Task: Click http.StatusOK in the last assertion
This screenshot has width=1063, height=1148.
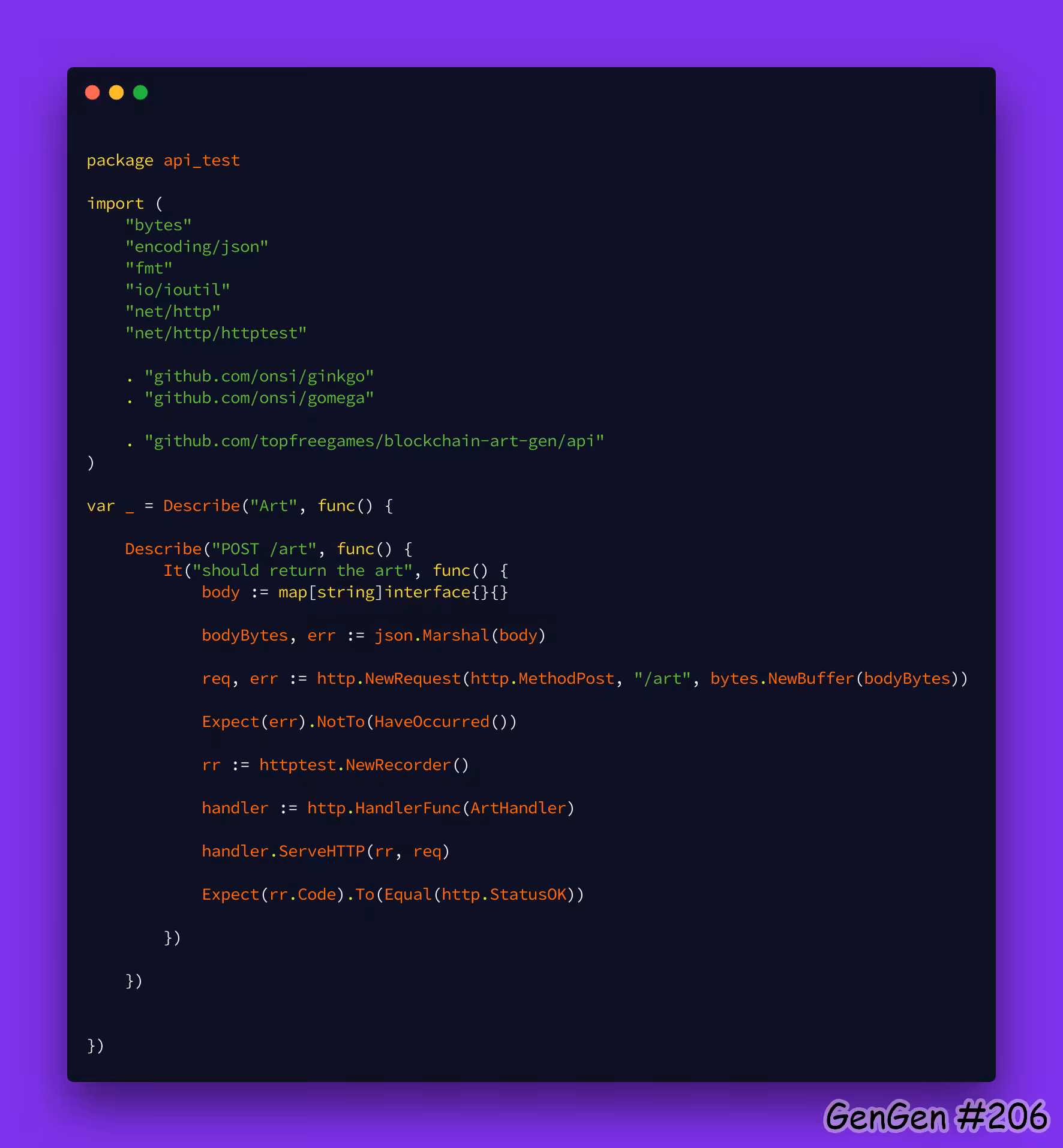Action: (x=504, y=895)
